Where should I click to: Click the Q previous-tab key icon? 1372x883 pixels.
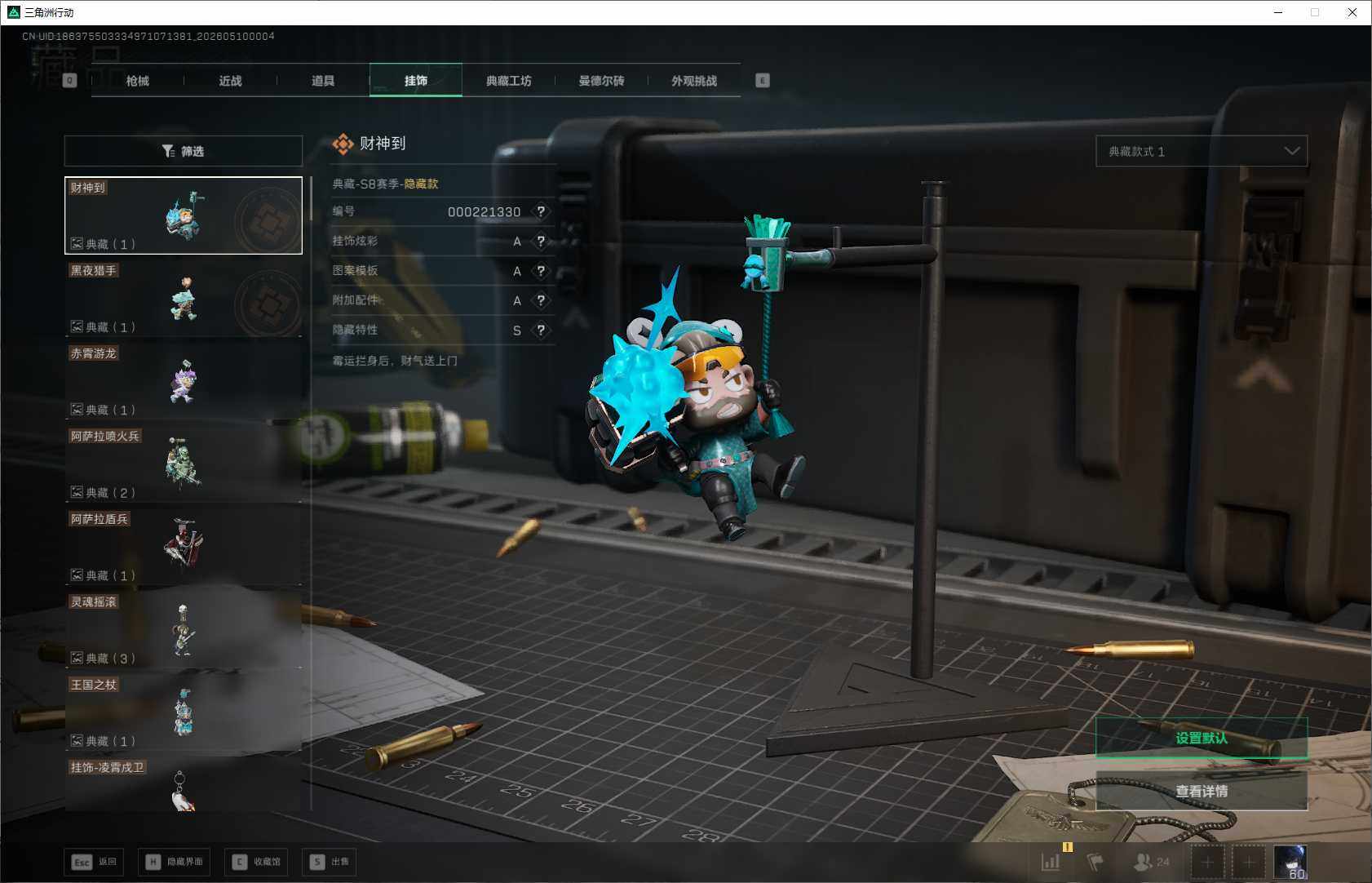69,80
